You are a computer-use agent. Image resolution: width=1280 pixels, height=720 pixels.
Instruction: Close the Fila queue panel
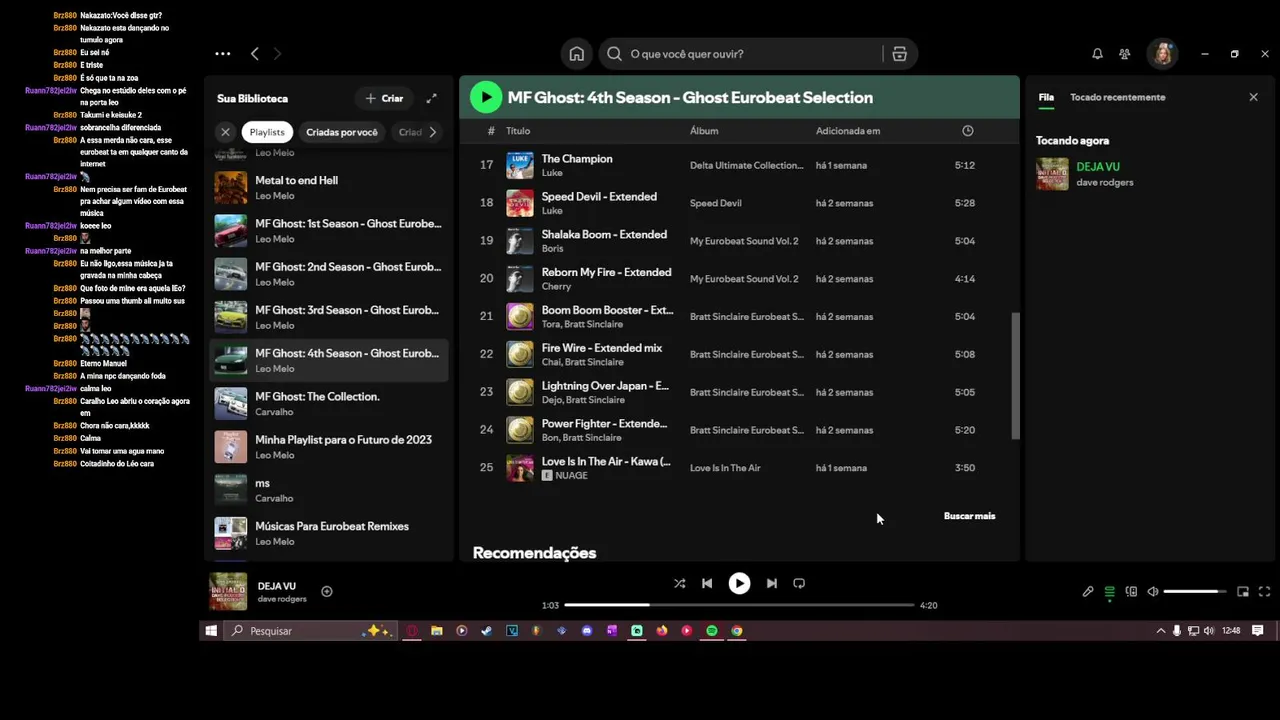(1253, 97)
